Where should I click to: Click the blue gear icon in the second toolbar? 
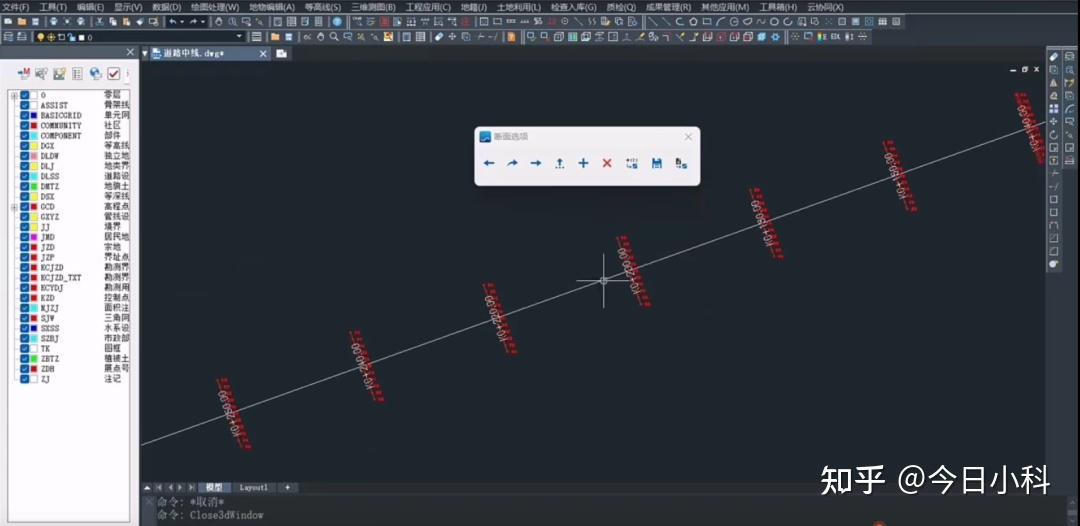pyautogui.click(x=776, y=36)
